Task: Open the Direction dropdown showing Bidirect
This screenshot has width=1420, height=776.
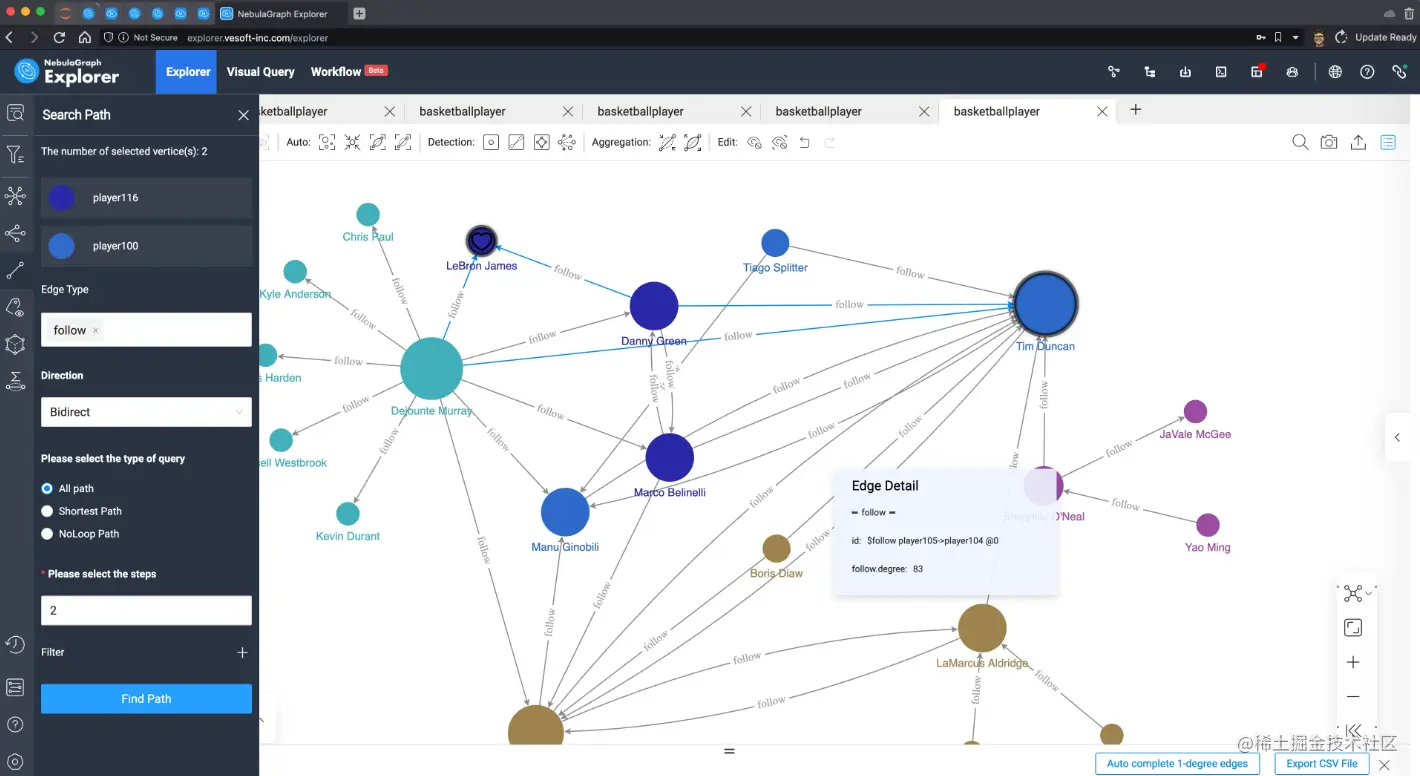Action: pyautogui.click(x=146, y=412)
